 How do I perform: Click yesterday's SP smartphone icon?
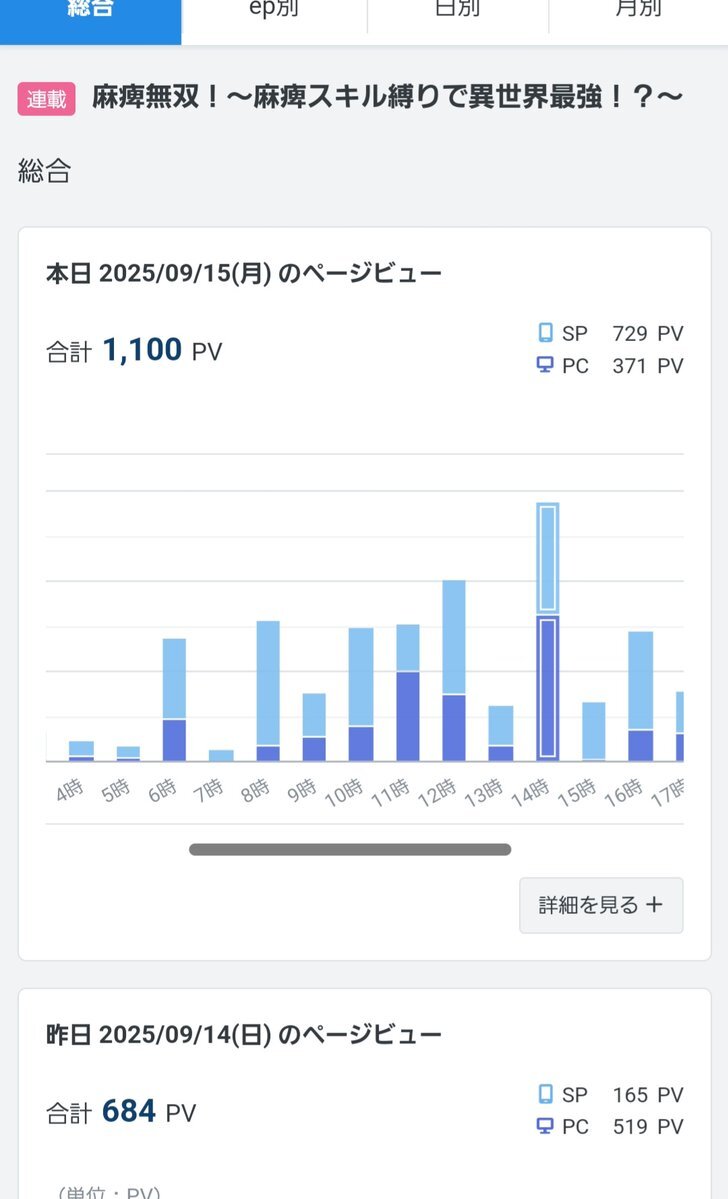tap(545, 1094)
